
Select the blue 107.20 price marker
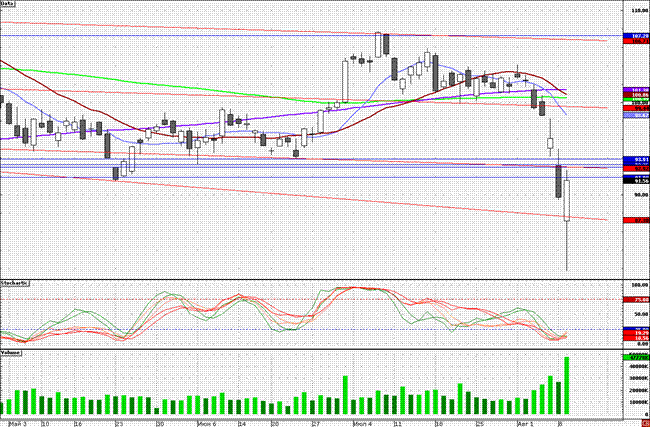(636, 36)
